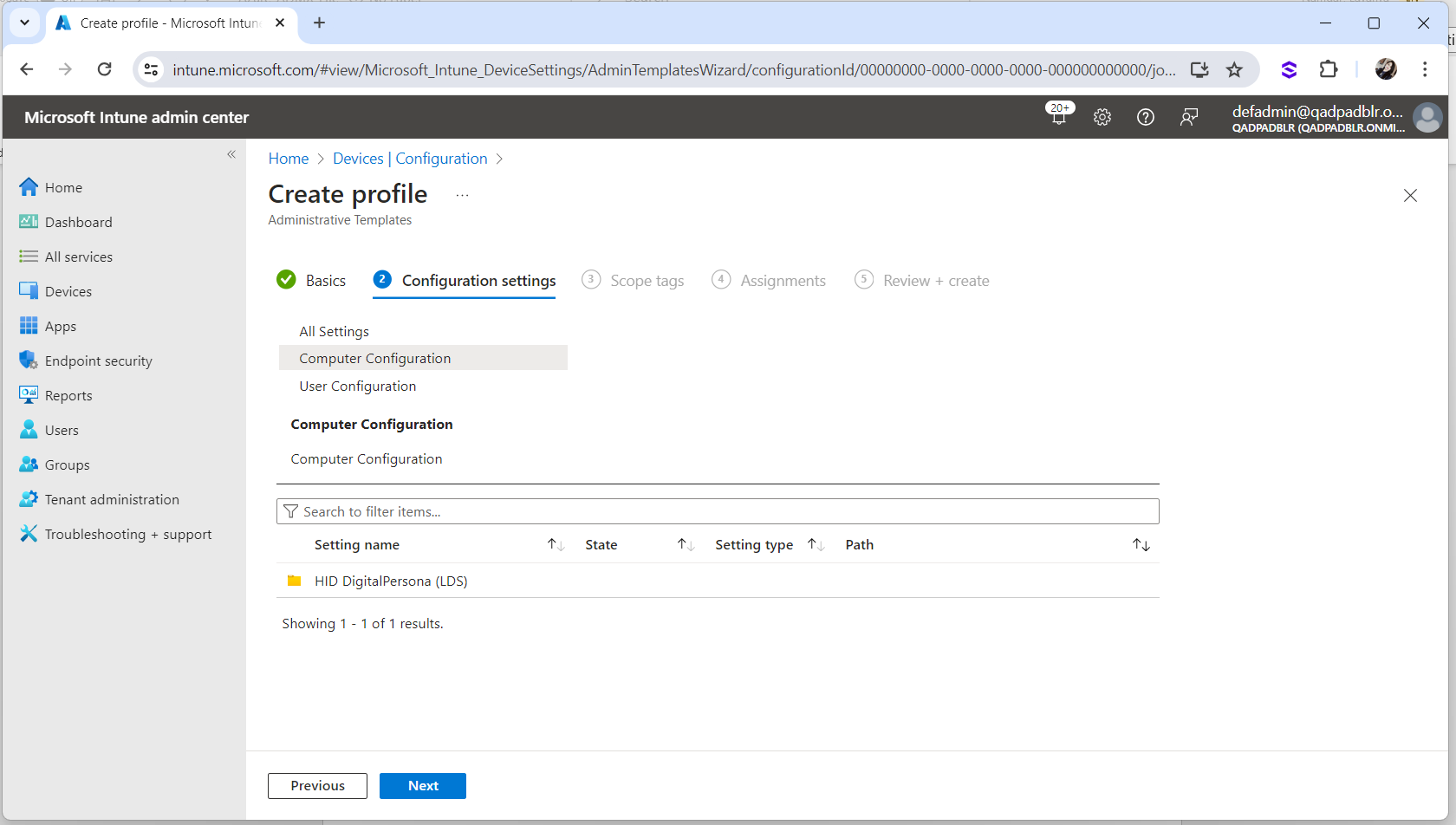This screenshot has width=1456, height=825.
Task: Select User Configuration tree node
Action: coord(358,386)
